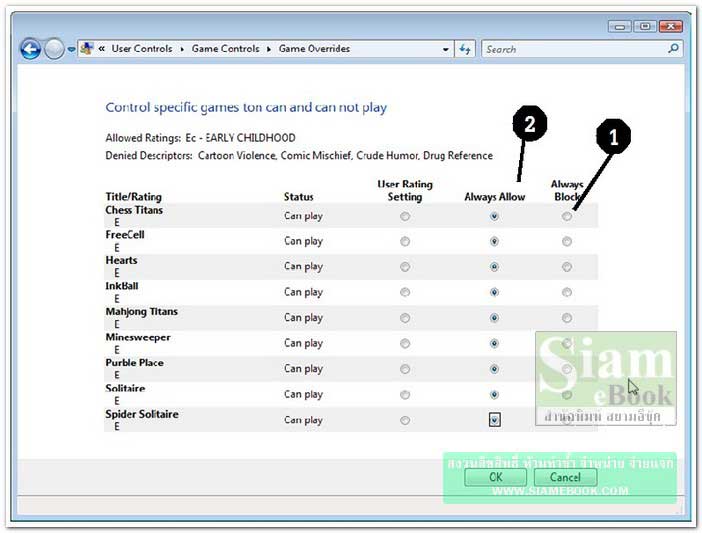Viewport: 702px width, 533px height.
Task: Click the Chess Titans game title
Action: pos(134,210)
